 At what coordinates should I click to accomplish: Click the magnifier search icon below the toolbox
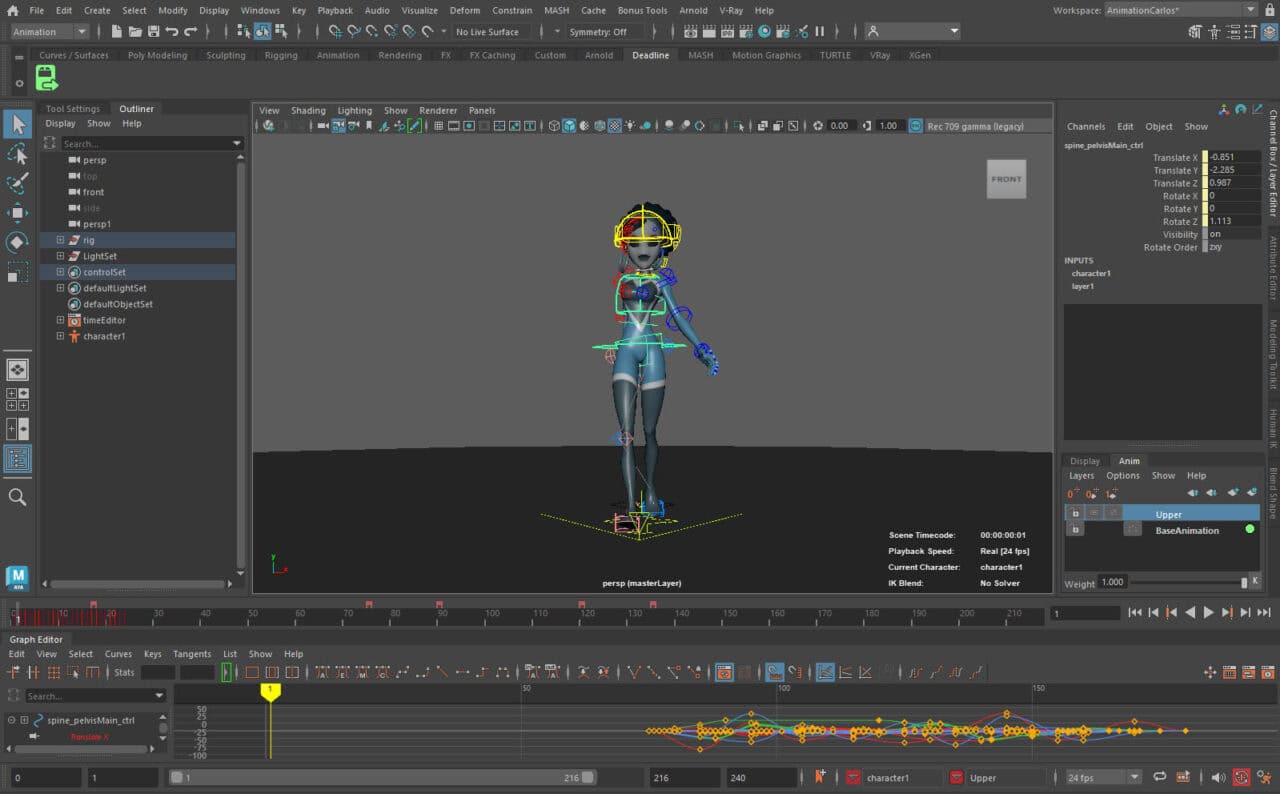click(x=18, y=497)
